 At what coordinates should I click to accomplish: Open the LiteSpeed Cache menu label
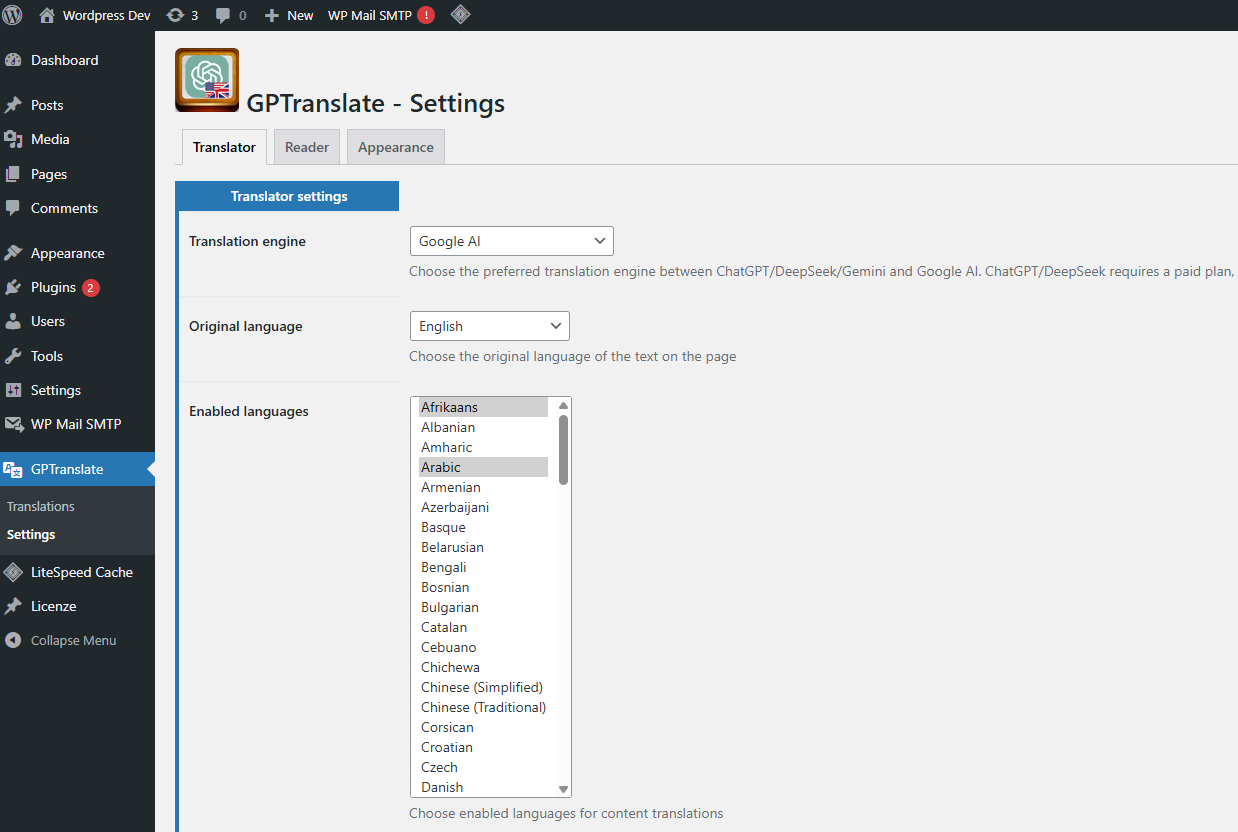coord(82,572)
